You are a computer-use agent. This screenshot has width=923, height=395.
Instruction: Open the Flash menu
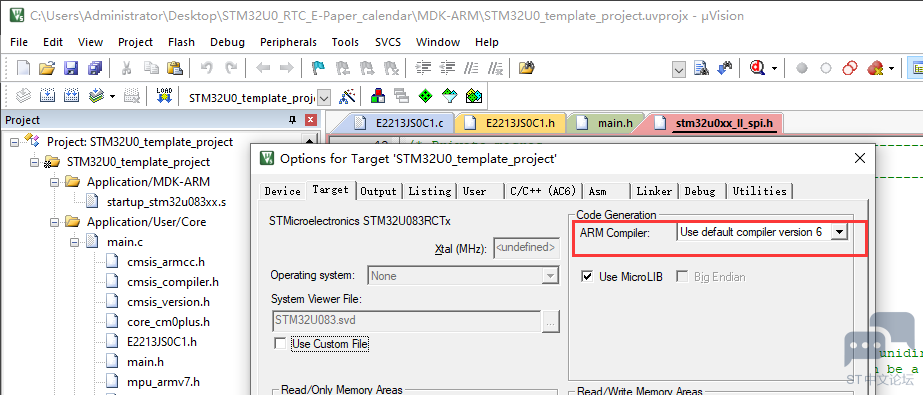(181, 42)
